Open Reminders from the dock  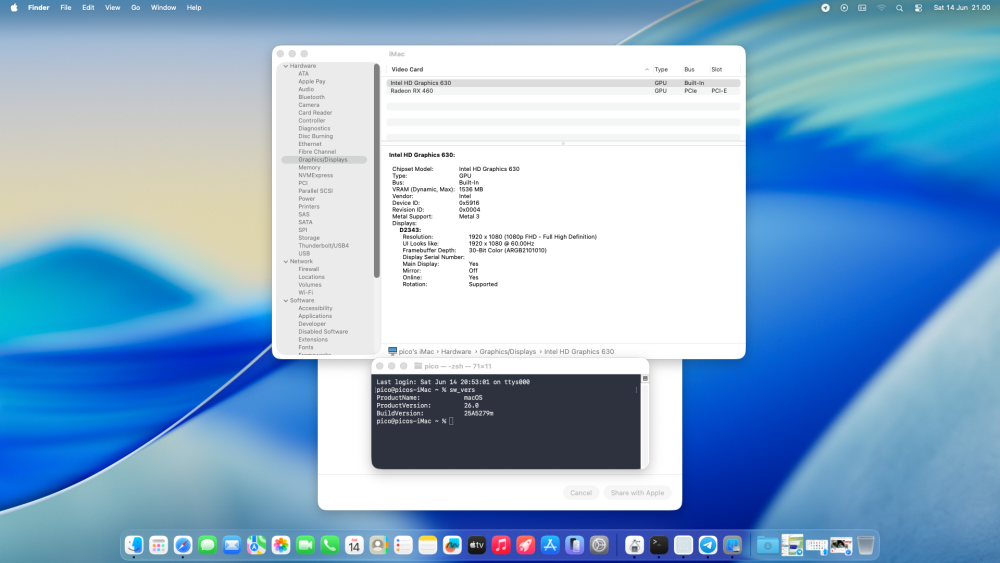tap(403, 545)
